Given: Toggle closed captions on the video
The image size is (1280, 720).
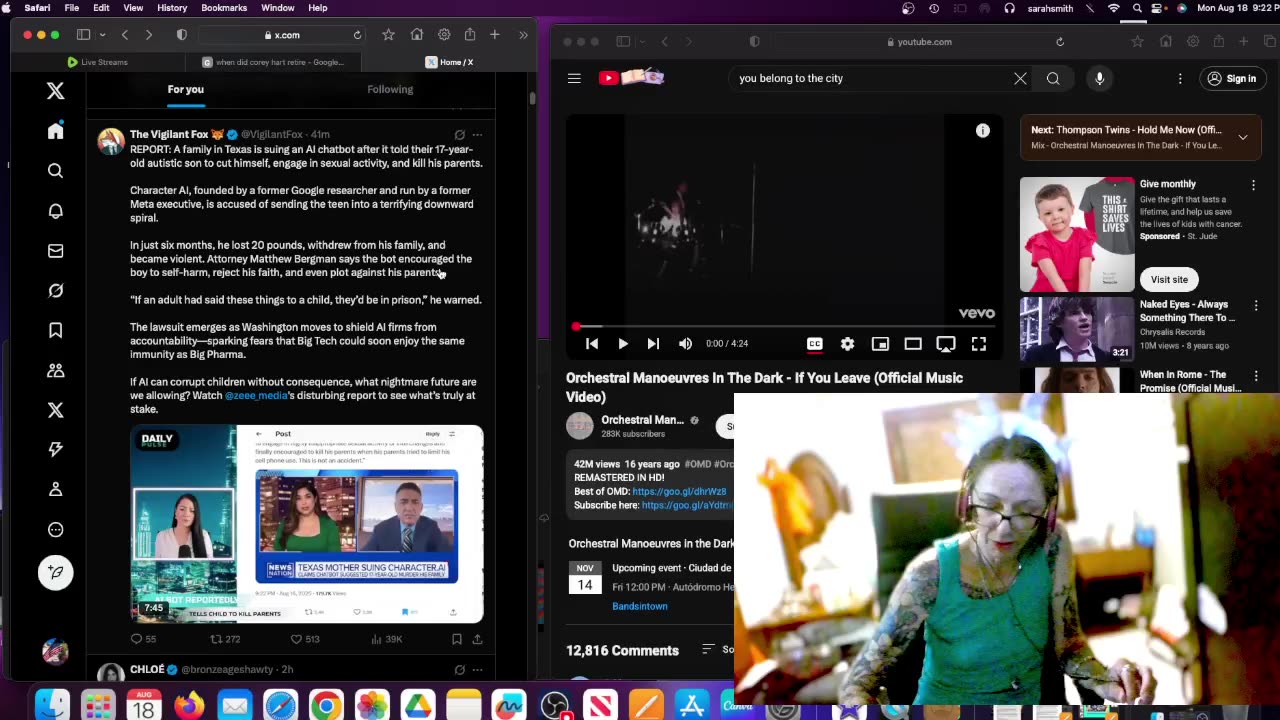Looking at the screenshot, I should (815, 344).
